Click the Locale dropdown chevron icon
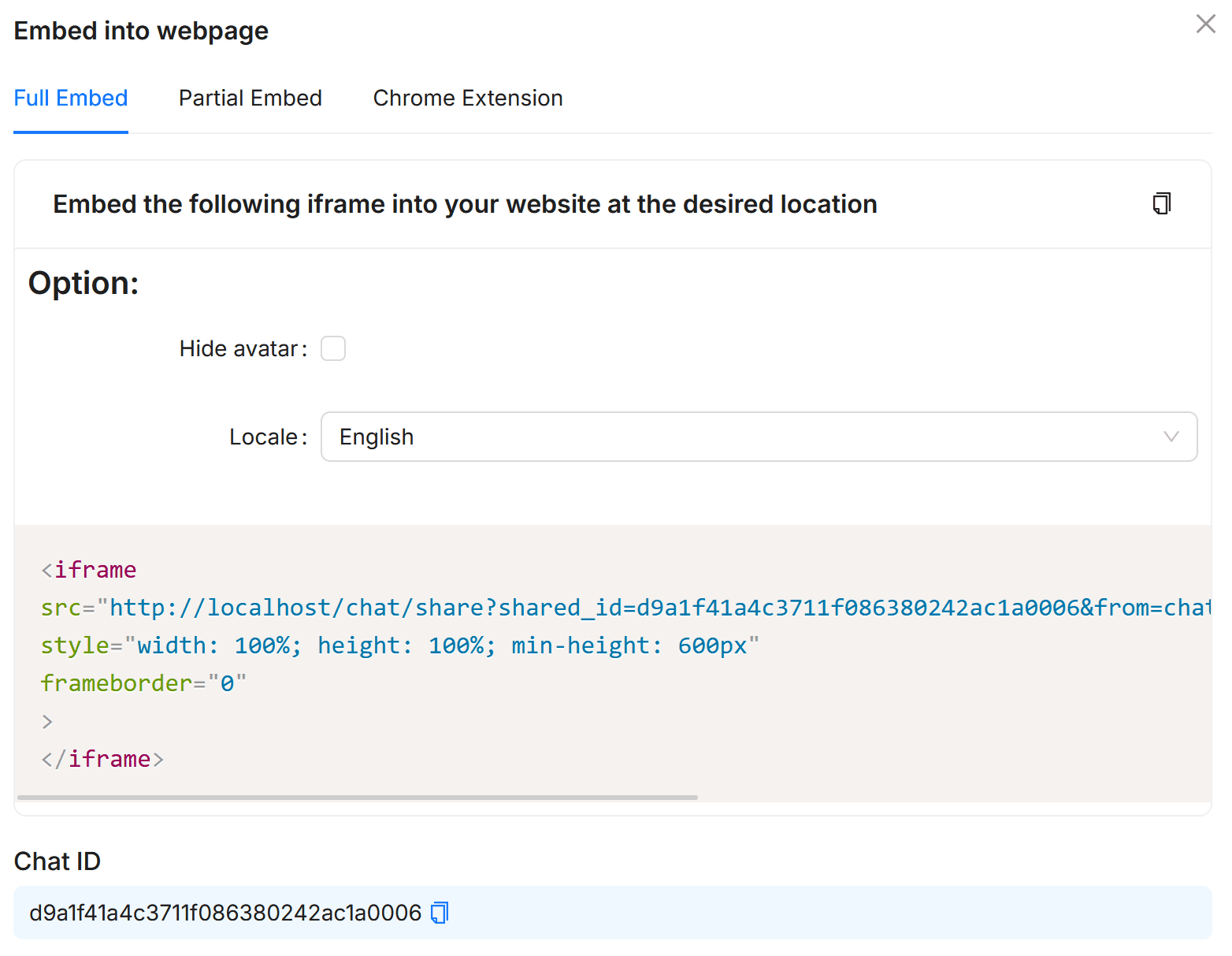 [1171, 437]
